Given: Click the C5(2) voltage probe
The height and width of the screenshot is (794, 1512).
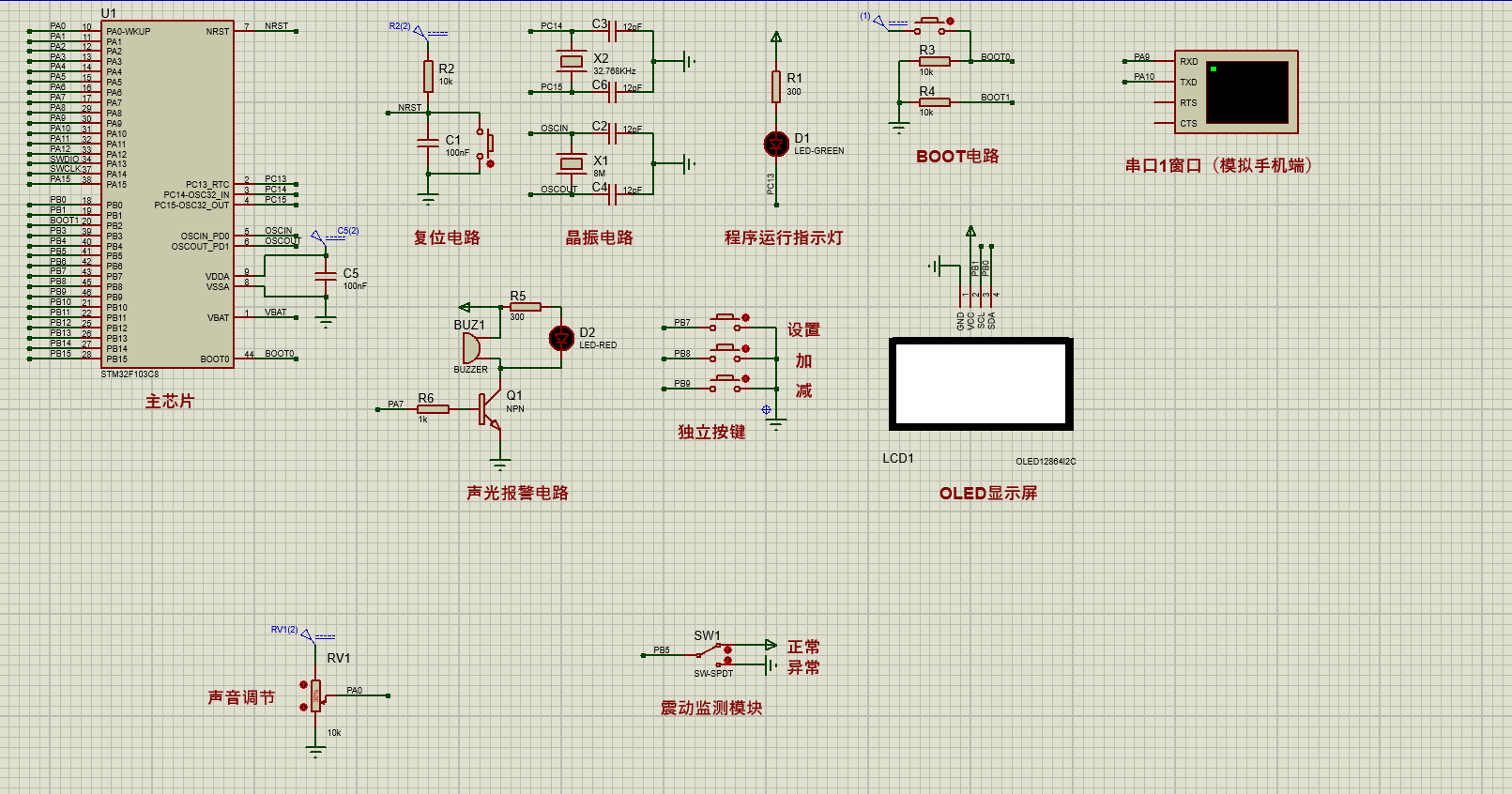Looking at the screenshot, I should (317, 236).
